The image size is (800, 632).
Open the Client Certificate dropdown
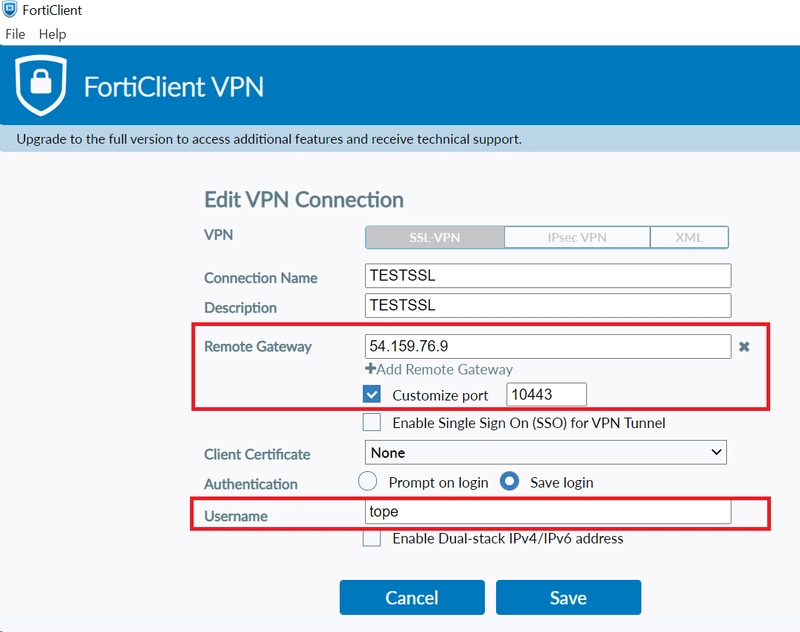point(545,452)
